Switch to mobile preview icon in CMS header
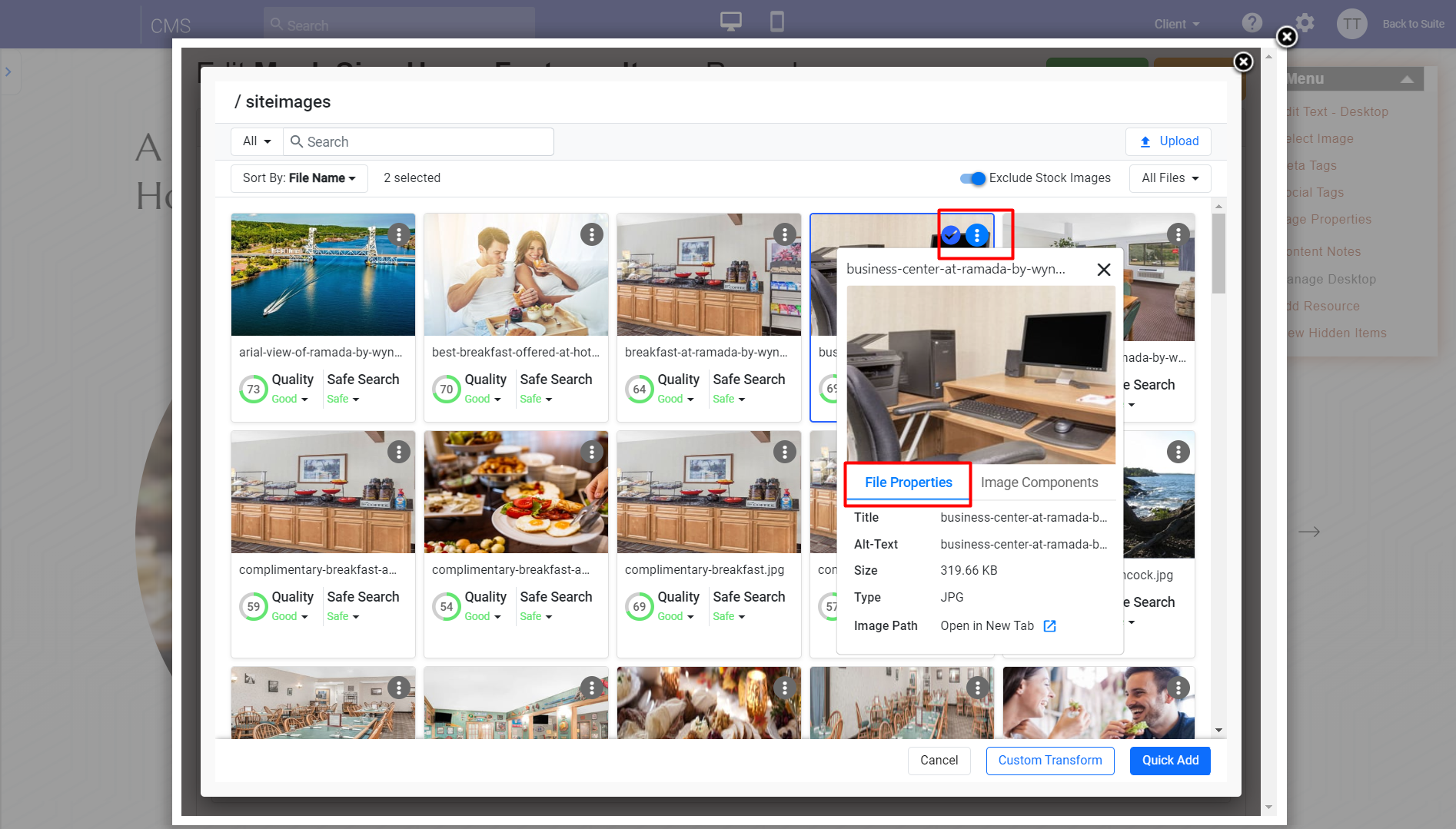 pyautogui.click(x=777, y=22)
